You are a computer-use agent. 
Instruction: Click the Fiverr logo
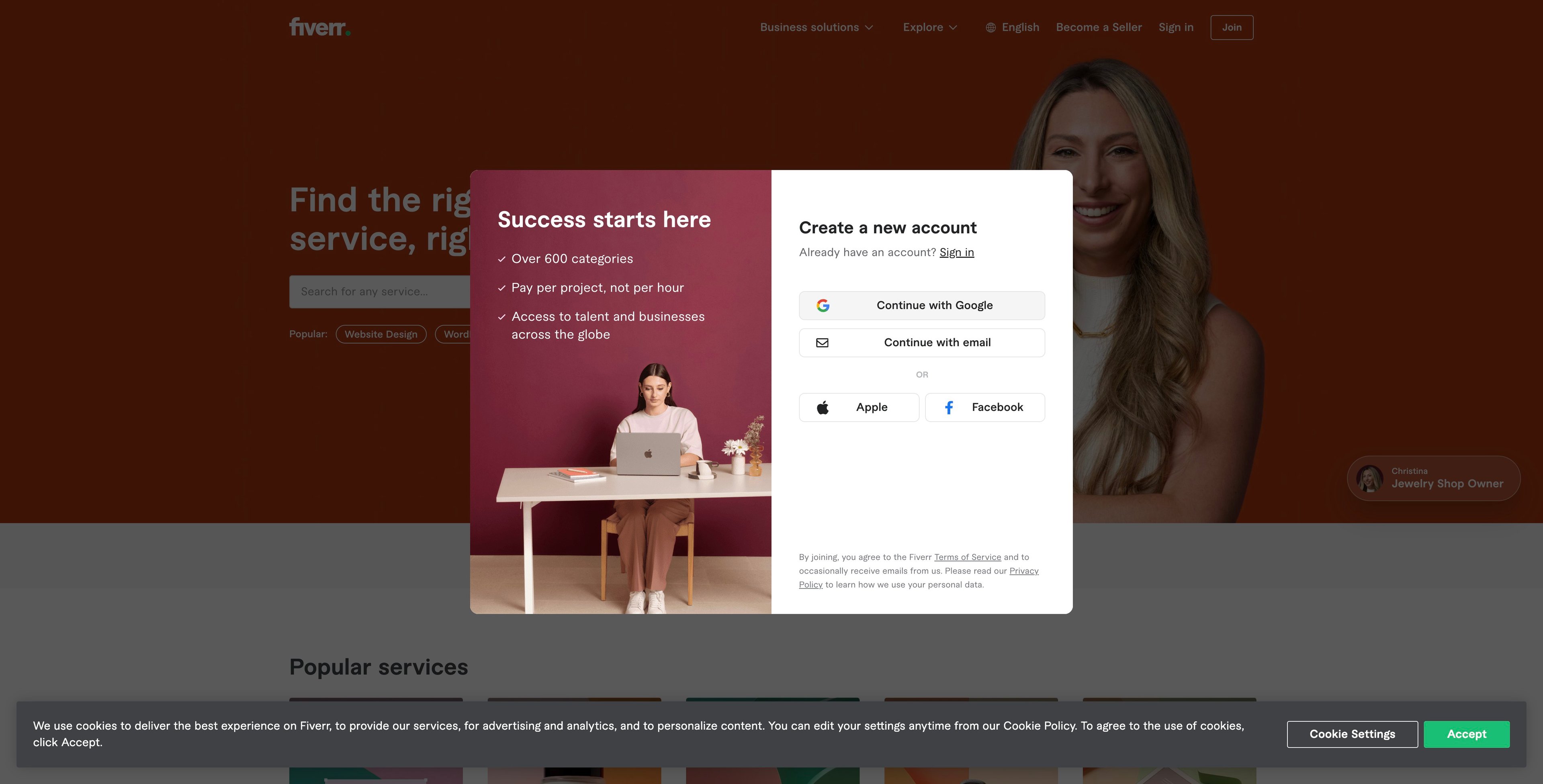(x=320, y=27)
